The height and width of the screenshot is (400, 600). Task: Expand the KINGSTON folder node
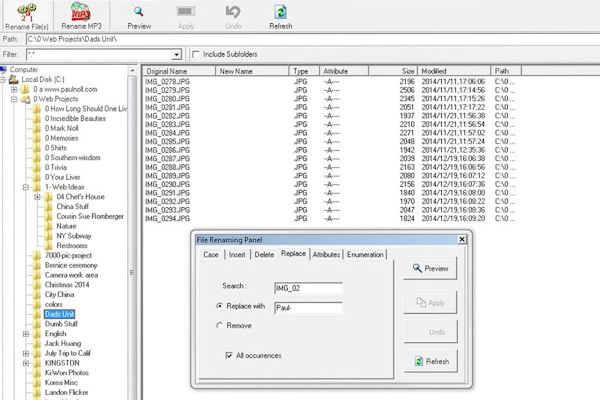pyautogui.click(x=26, y=363)
